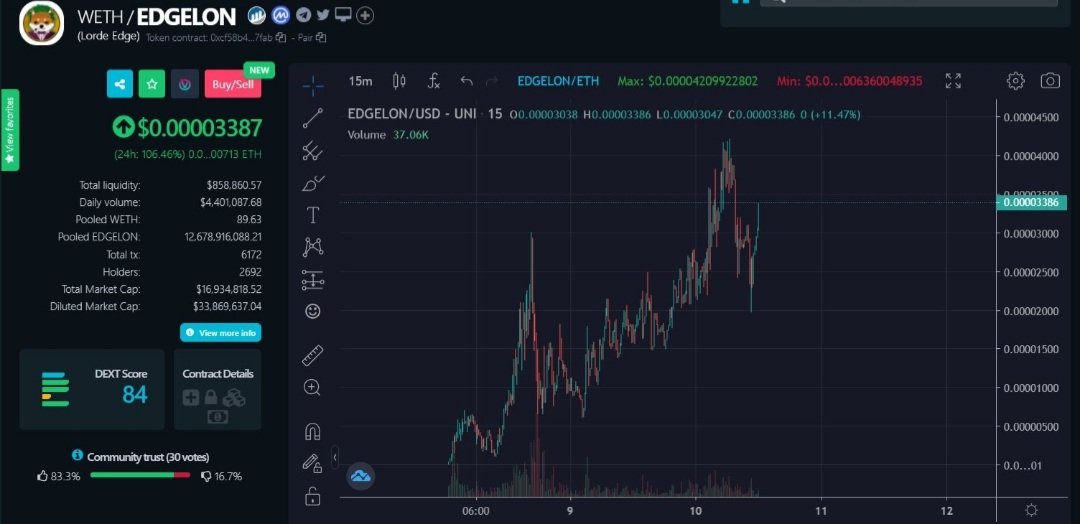Click the Daily volume value $4,401,087.68
This screenshot has width=1080, height=524.
point(231,202)
